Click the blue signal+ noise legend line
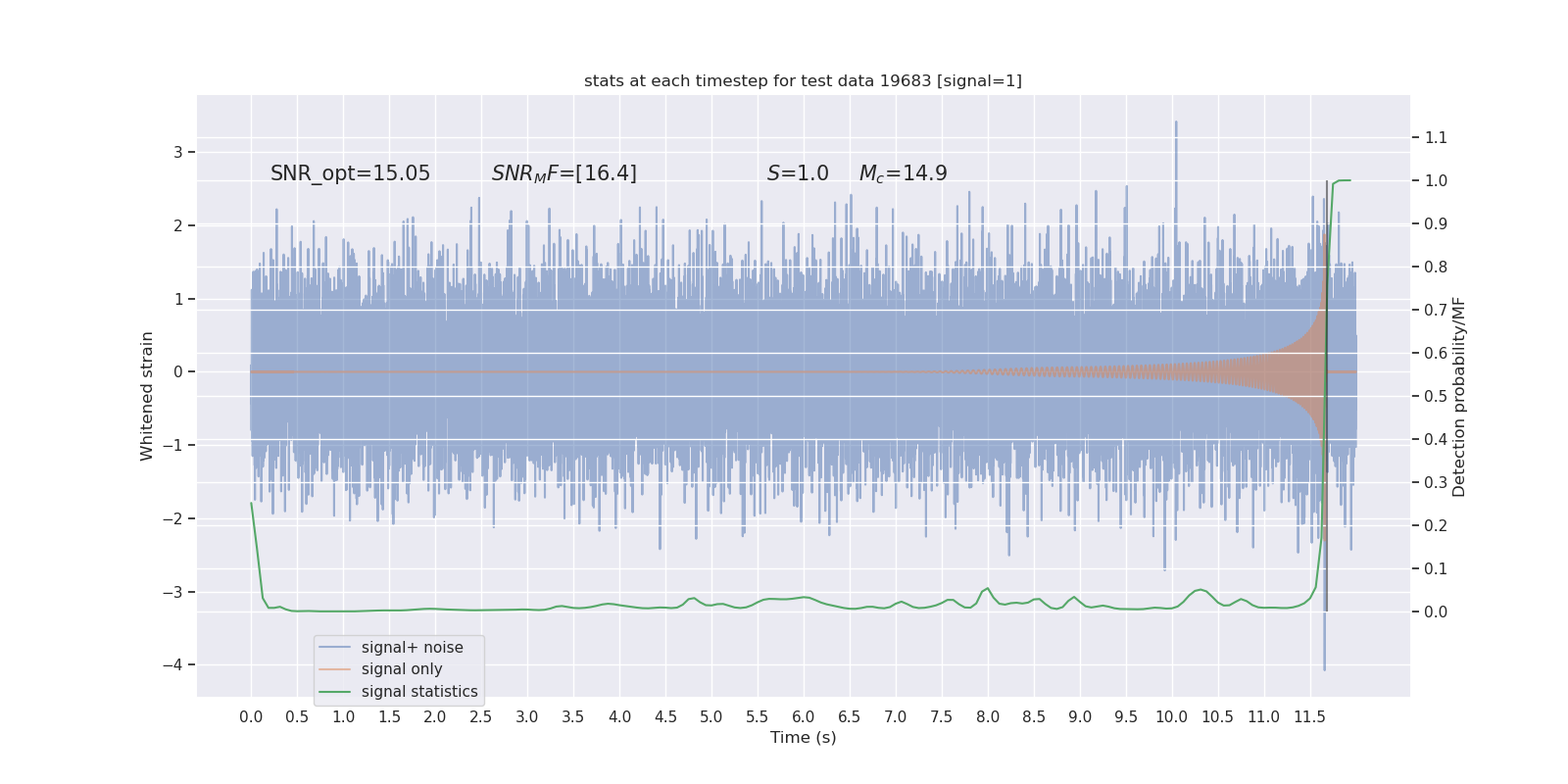The image size is (1568, 784). [x=335, y=648]
